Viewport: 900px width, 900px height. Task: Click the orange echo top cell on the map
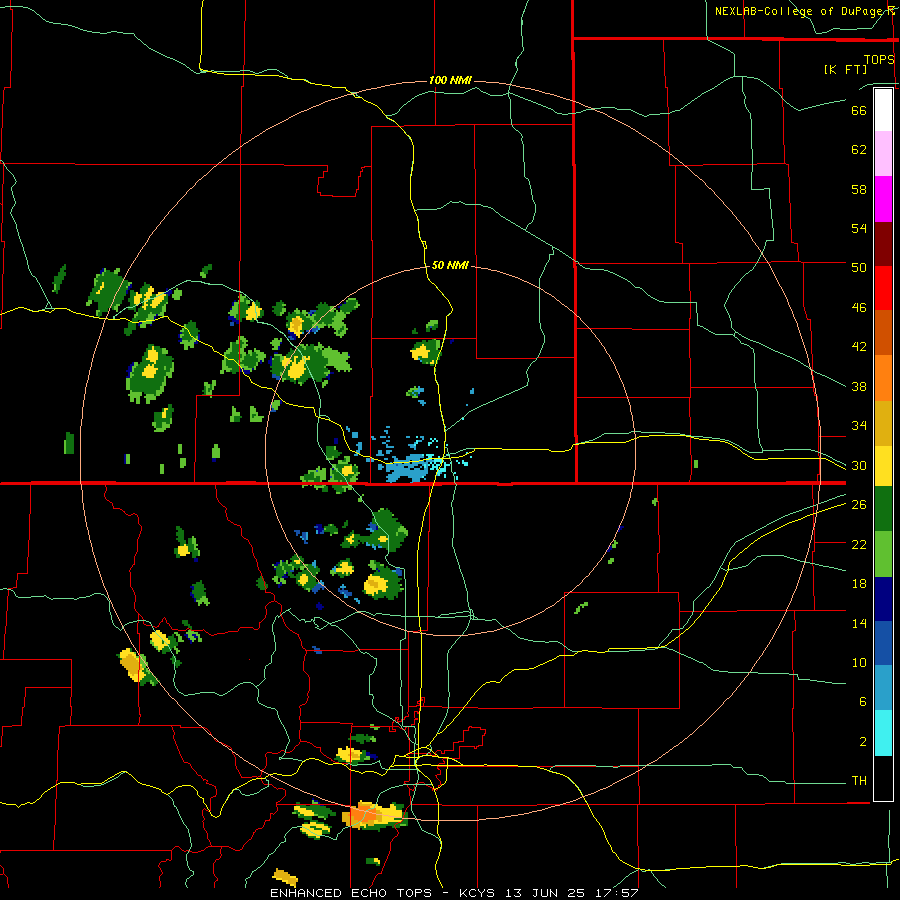363,814
